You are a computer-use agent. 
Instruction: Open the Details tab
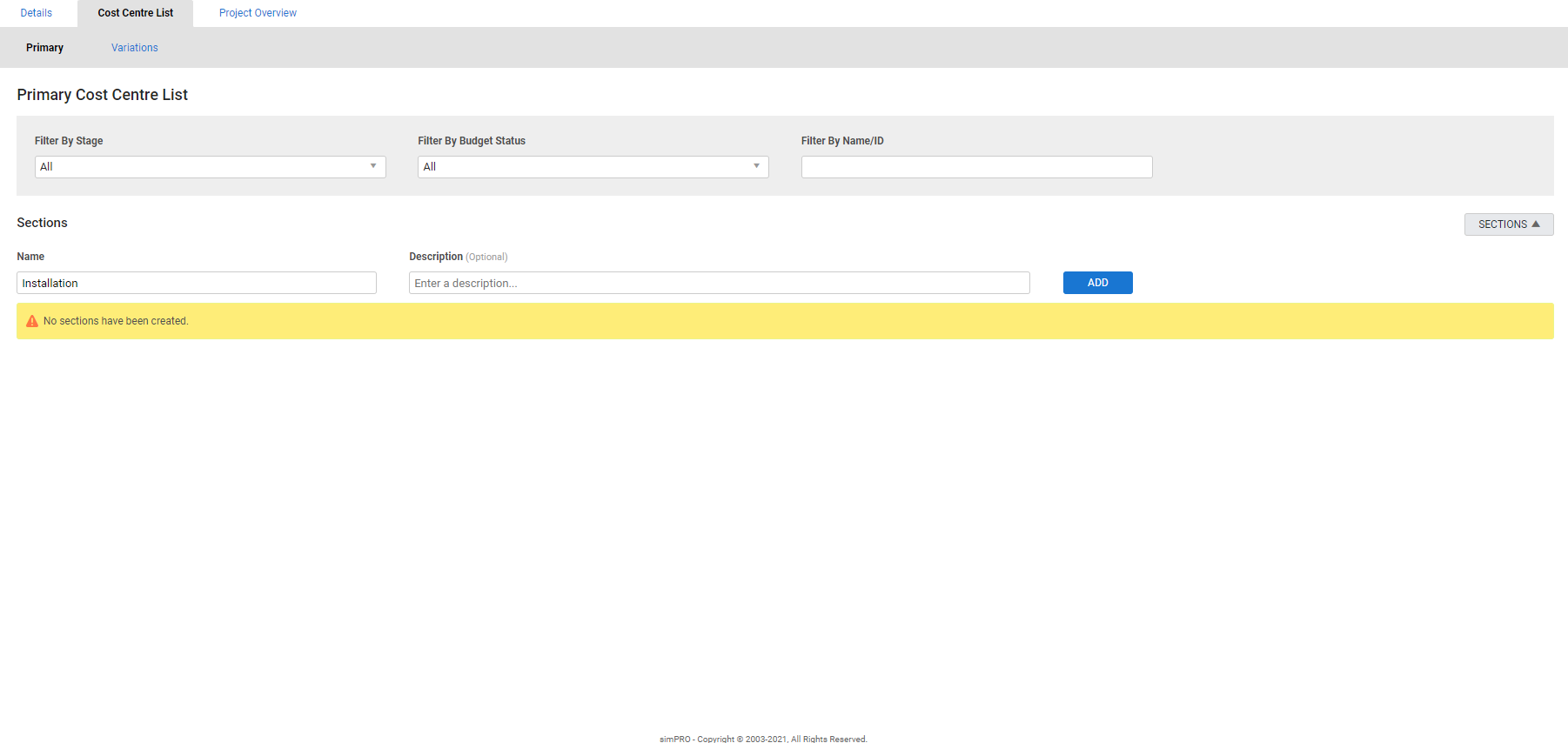point(37,13)
